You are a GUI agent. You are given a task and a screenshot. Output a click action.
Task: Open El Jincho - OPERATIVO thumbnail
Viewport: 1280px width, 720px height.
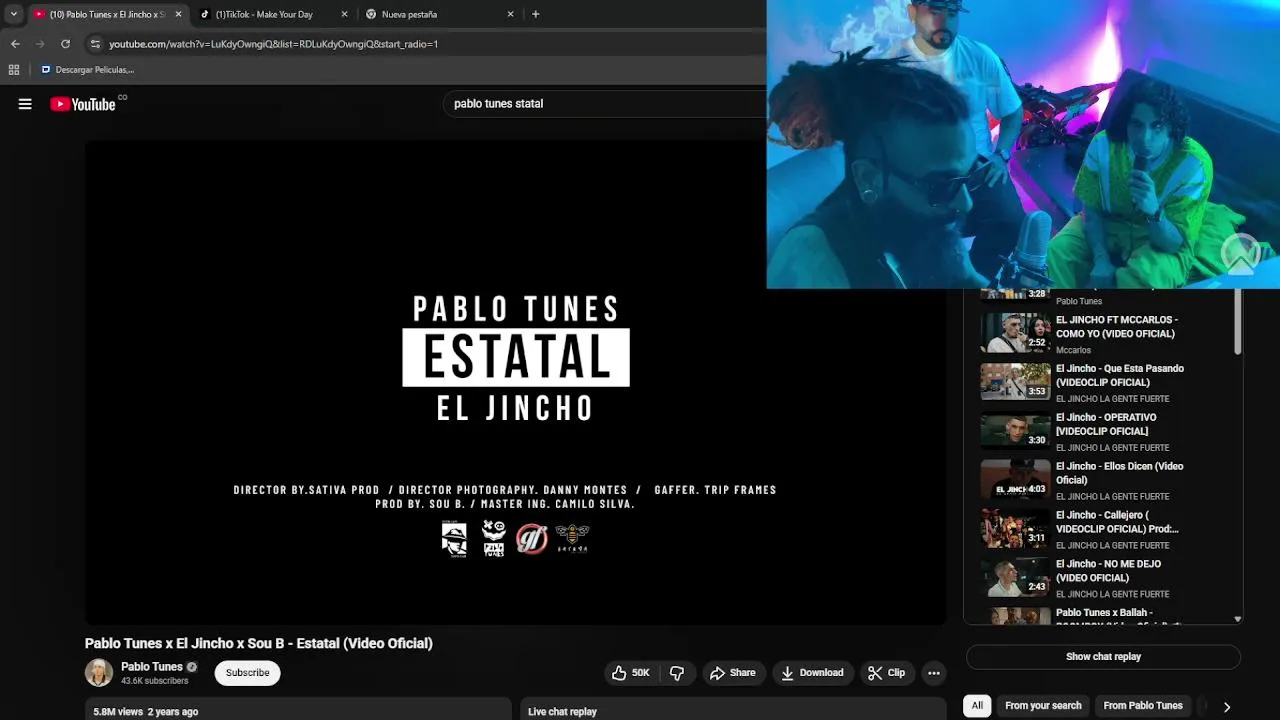tap(1015, 431)
